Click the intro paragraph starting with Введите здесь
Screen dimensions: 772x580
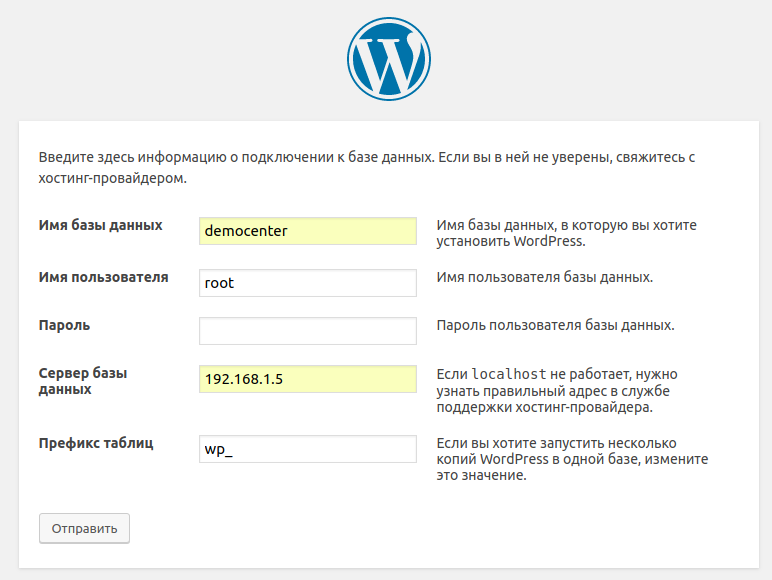(367, 167)
